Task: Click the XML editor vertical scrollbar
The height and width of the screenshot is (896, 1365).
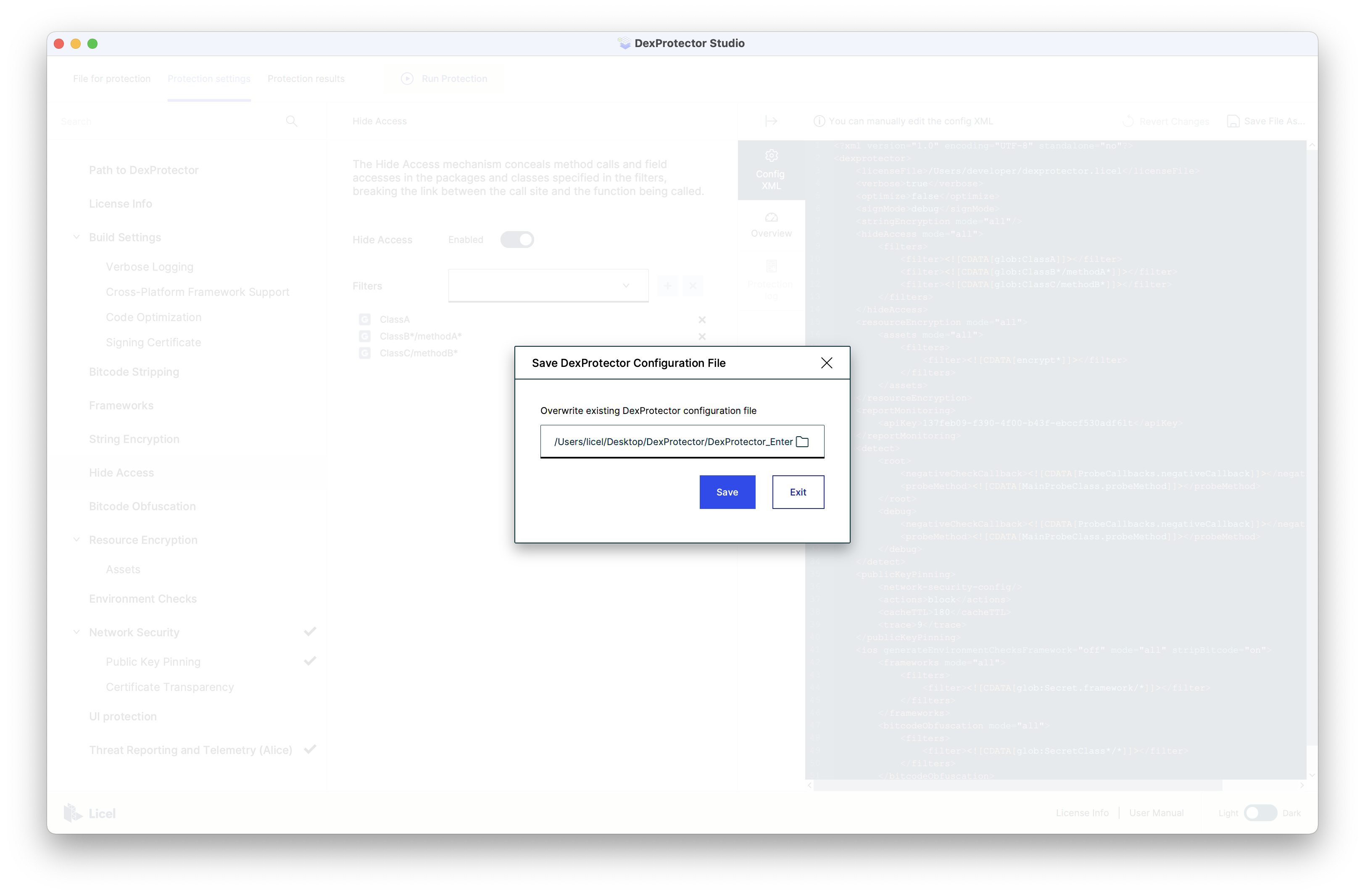Action: (x=1312, y=448)
